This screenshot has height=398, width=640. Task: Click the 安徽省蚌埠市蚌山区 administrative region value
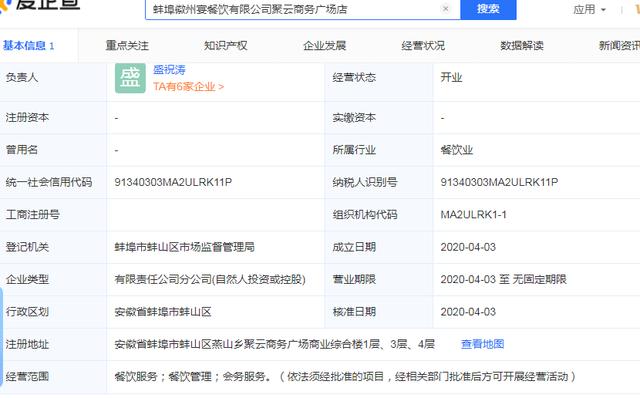[x=163, y=312]
